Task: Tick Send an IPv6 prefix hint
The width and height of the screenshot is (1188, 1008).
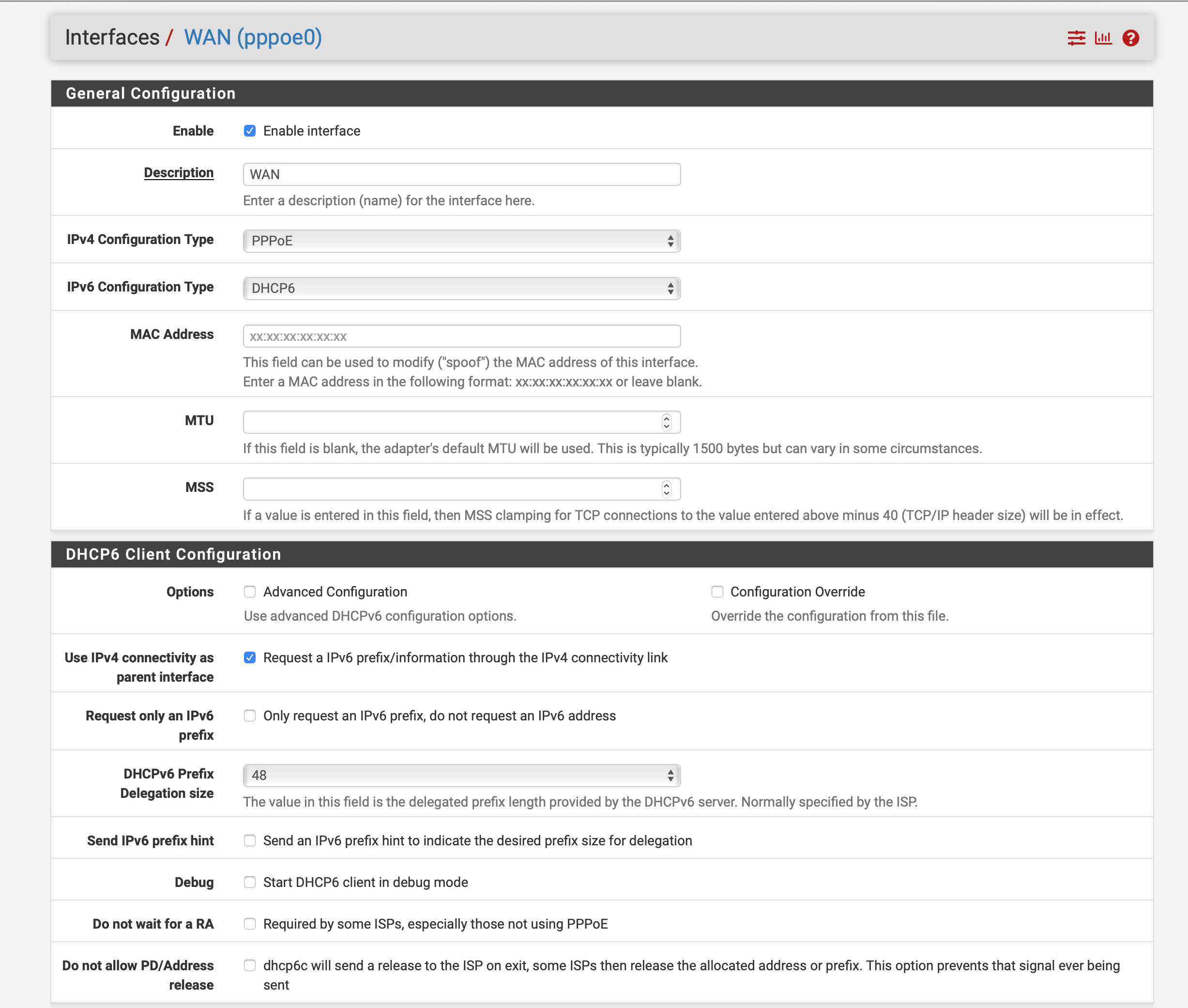Action: click(250, 840)
